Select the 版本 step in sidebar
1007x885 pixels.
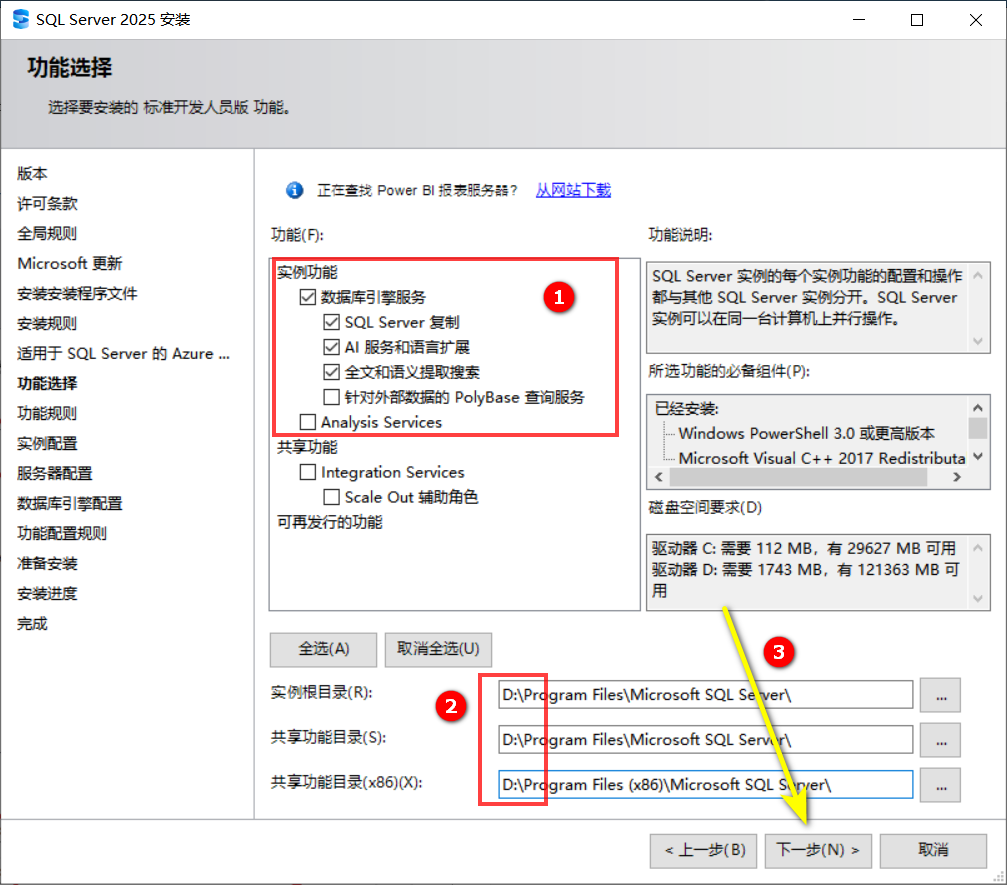click(x=32, y=173)
